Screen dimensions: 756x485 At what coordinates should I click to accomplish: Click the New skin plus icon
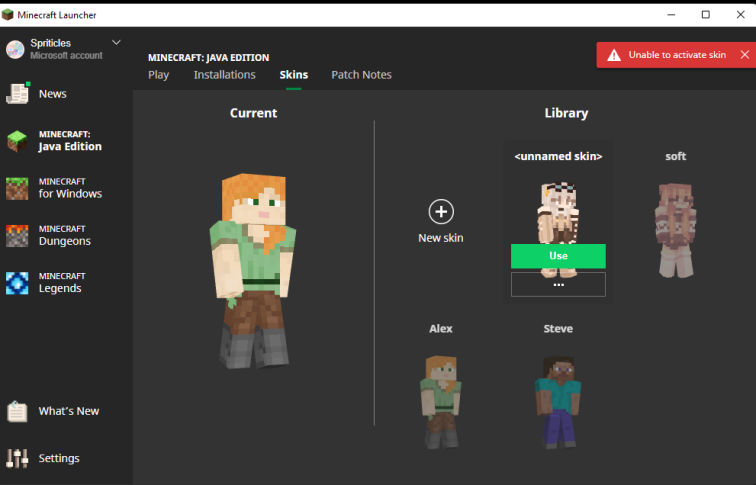tap(441, 212)
